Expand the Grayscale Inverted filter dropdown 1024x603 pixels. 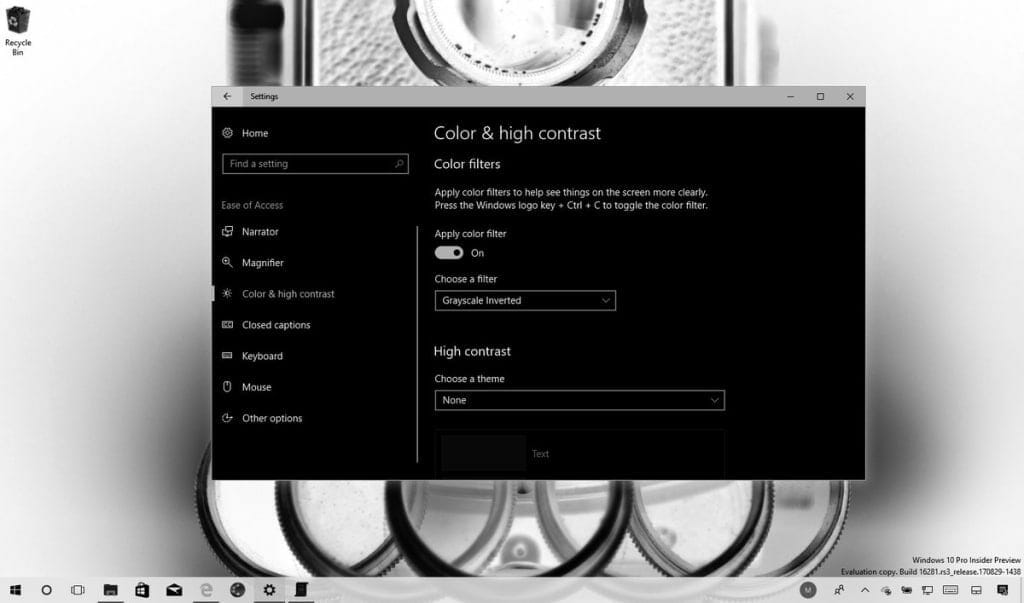[x=525, y=300]
